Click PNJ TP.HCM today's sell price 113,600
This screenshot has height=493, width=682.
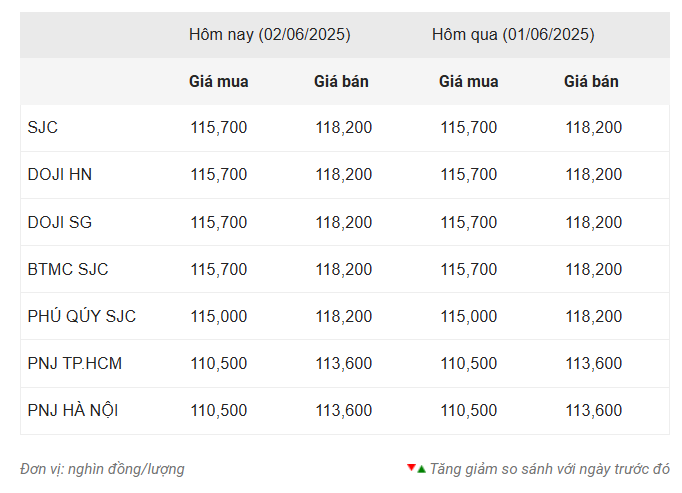pos(344,363)
